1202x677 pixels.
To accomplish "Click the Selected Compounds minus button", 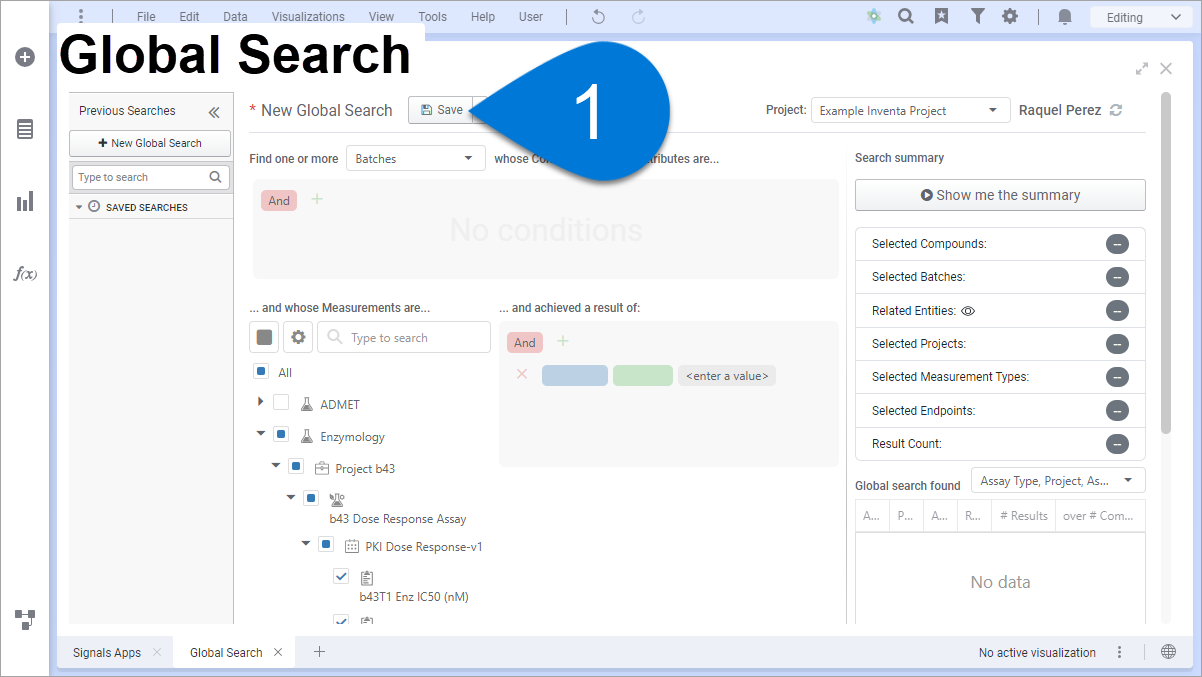I will tap(1117, 244).
